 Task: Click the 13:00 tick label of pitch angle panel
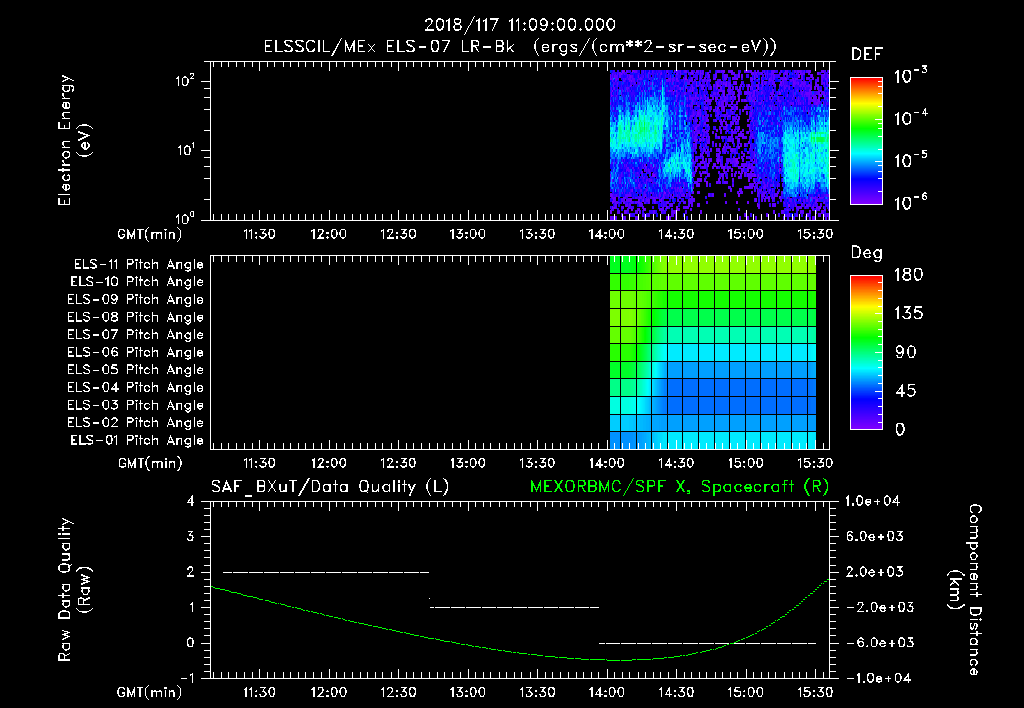468,463
